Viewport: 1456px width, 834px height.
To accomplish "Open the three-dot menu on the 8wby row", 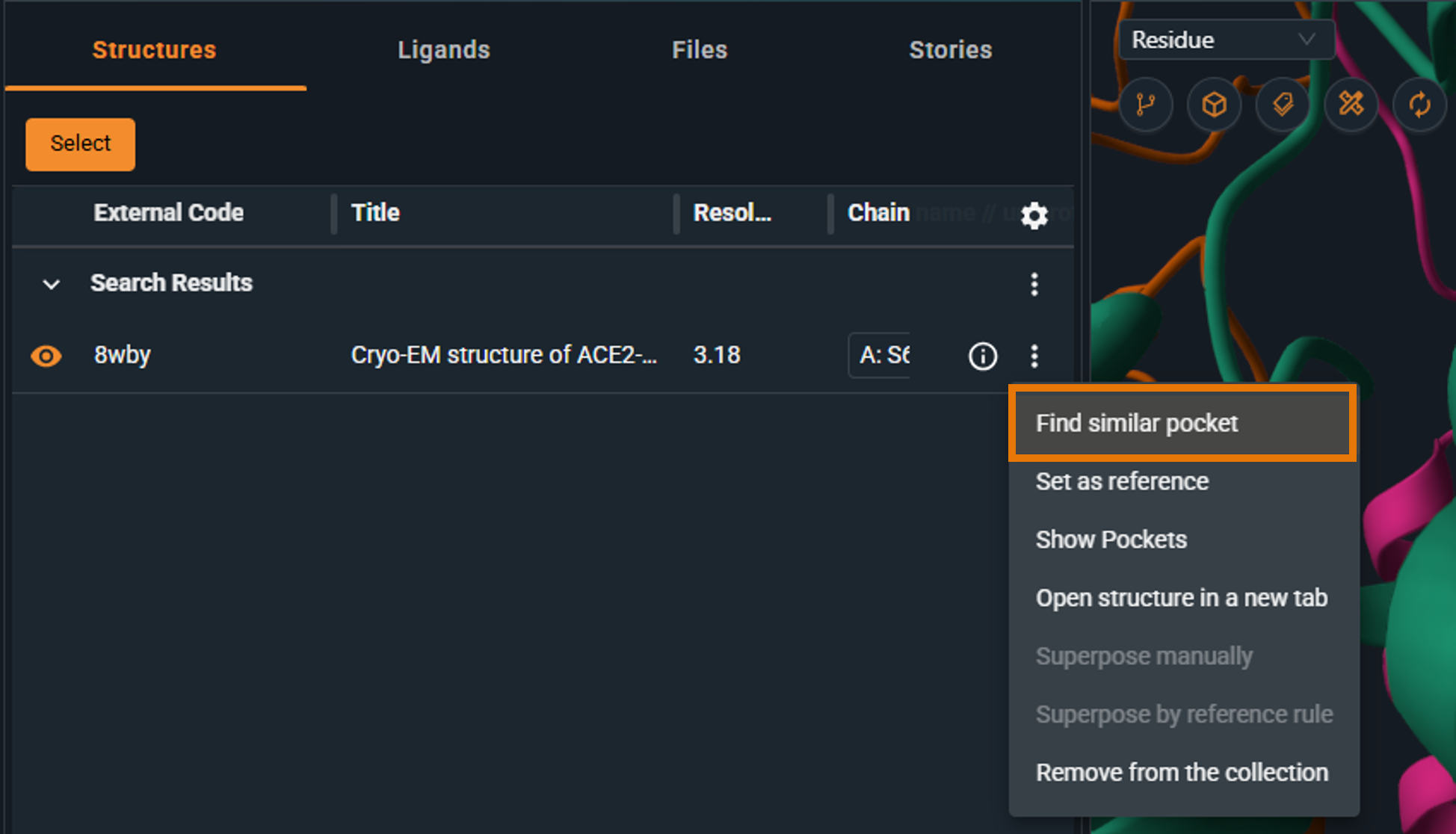I will pos(1034,356).
